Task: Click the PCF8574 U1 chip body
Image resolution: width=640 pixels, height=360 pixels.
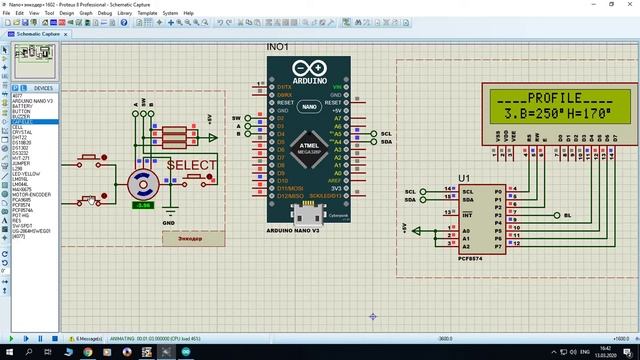Action: 482,220
